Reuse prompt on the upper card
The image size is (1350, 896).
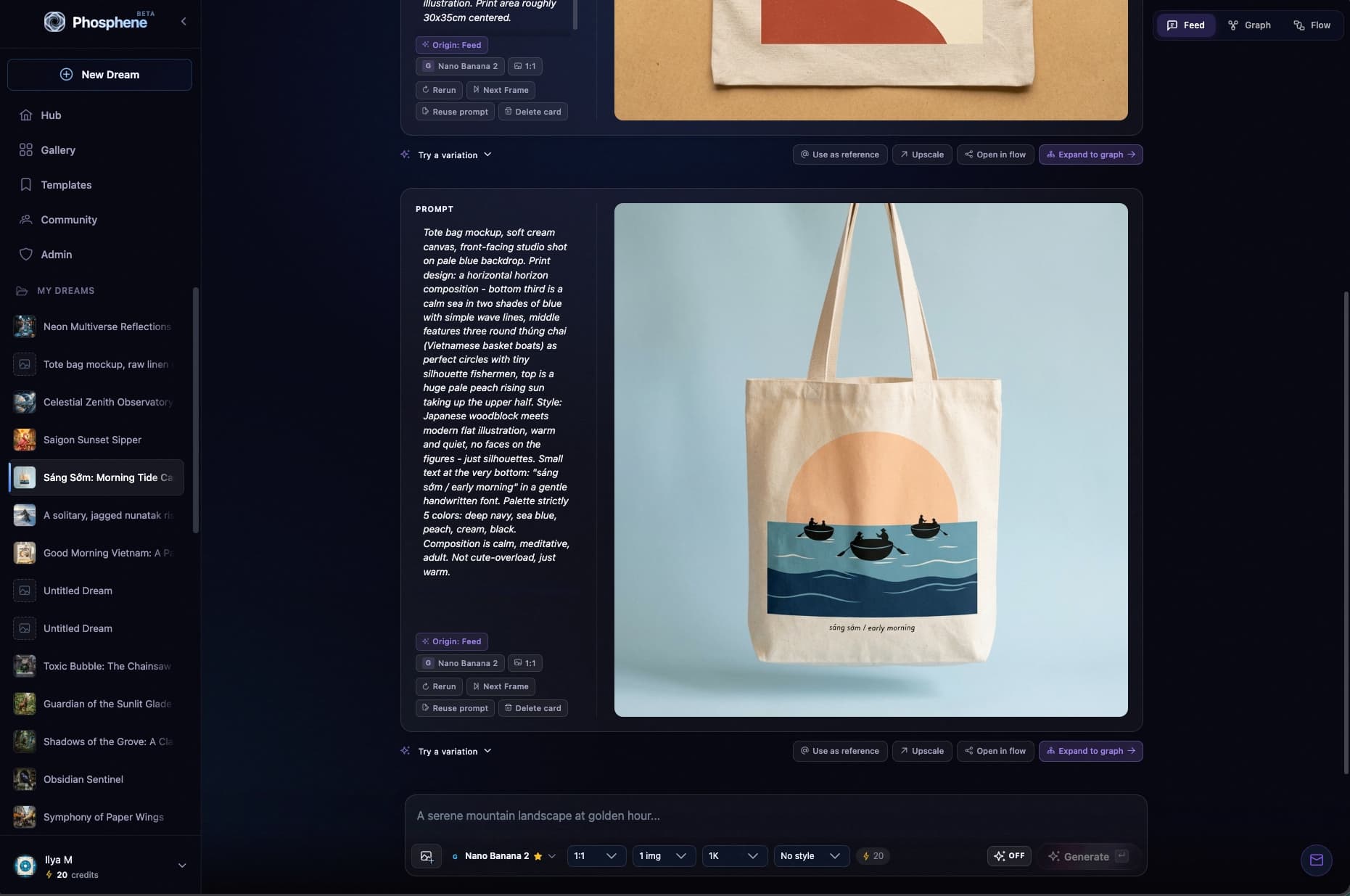(x=455, y=112)
